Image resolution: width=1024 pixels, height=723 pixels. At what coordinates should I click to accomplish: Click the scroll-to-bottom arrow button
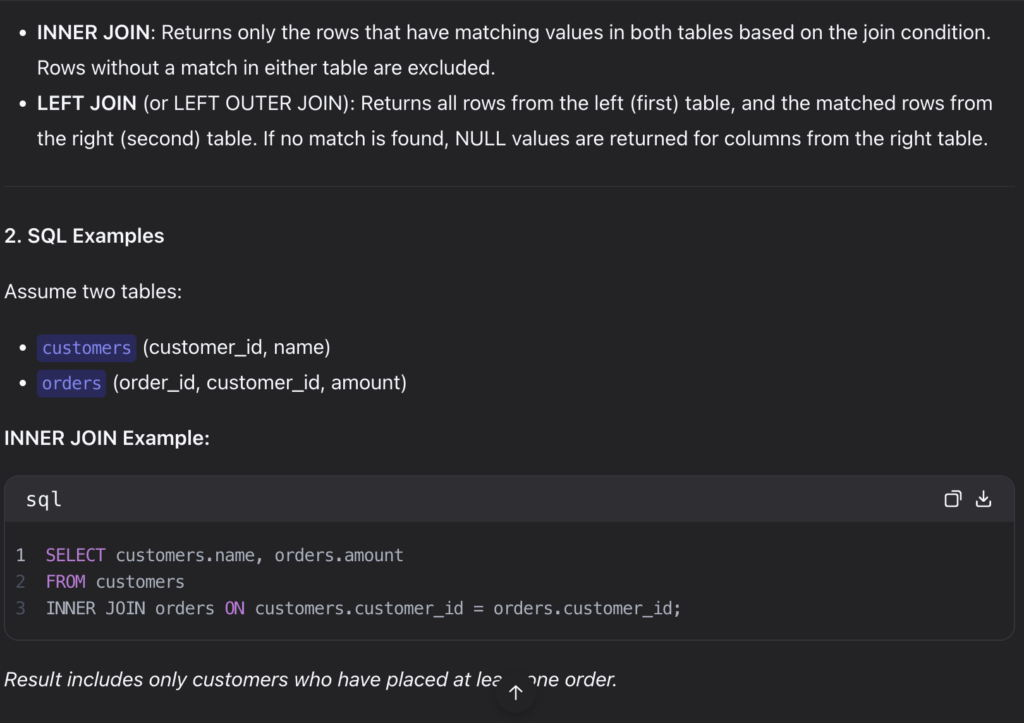pos(516,692)
